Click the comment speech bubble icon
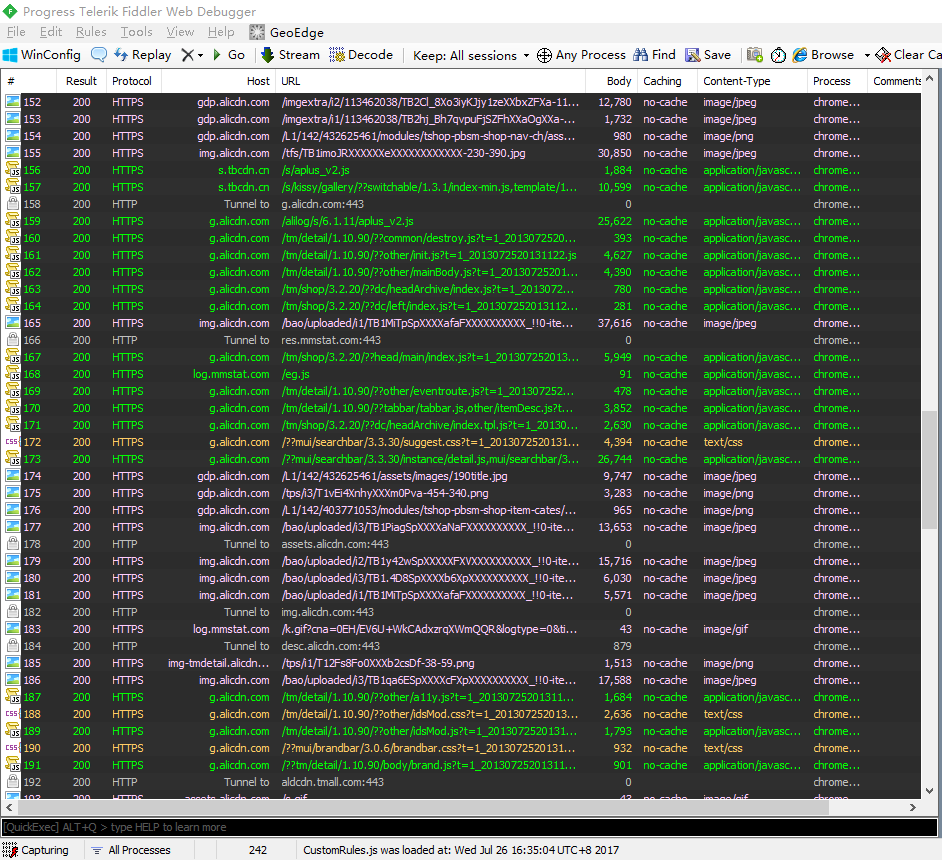This screenshot has width=942, height=860. pyautogui.click(x=99, y=55)
